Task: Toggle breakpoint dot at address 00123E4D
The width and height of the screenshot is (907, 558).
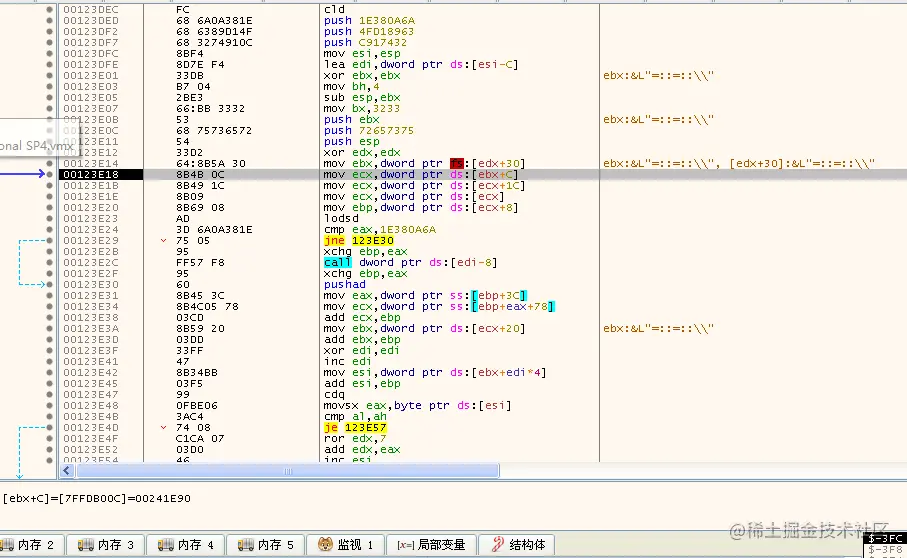Action: click(49, 427)
